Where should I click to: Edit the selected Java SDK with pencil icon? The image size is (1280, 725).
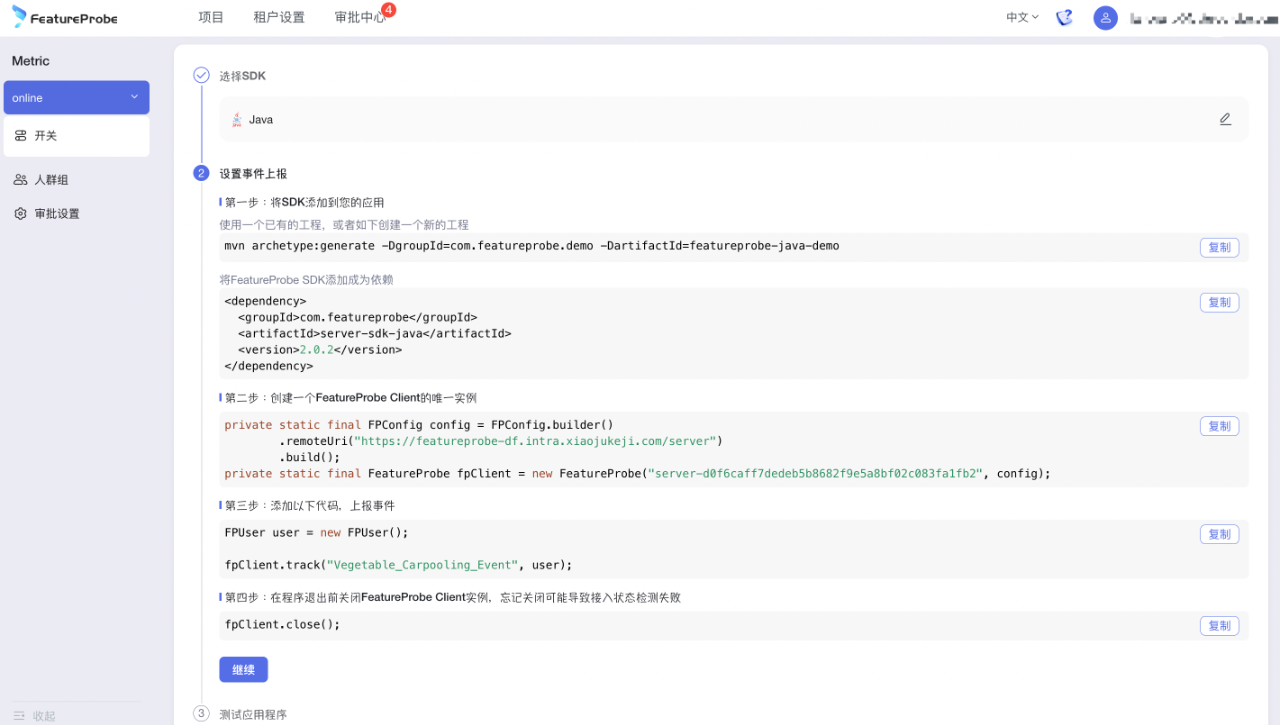1225,119
